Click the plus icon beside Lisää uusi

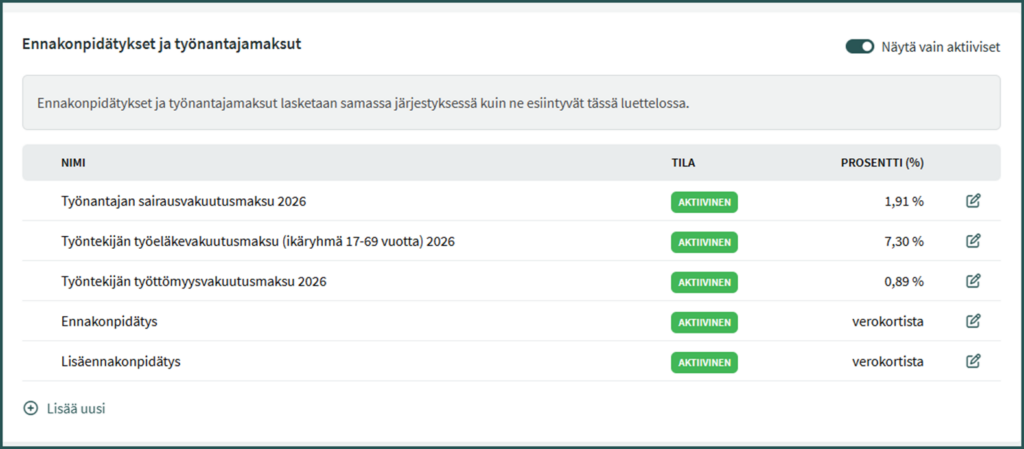(30, 408)
